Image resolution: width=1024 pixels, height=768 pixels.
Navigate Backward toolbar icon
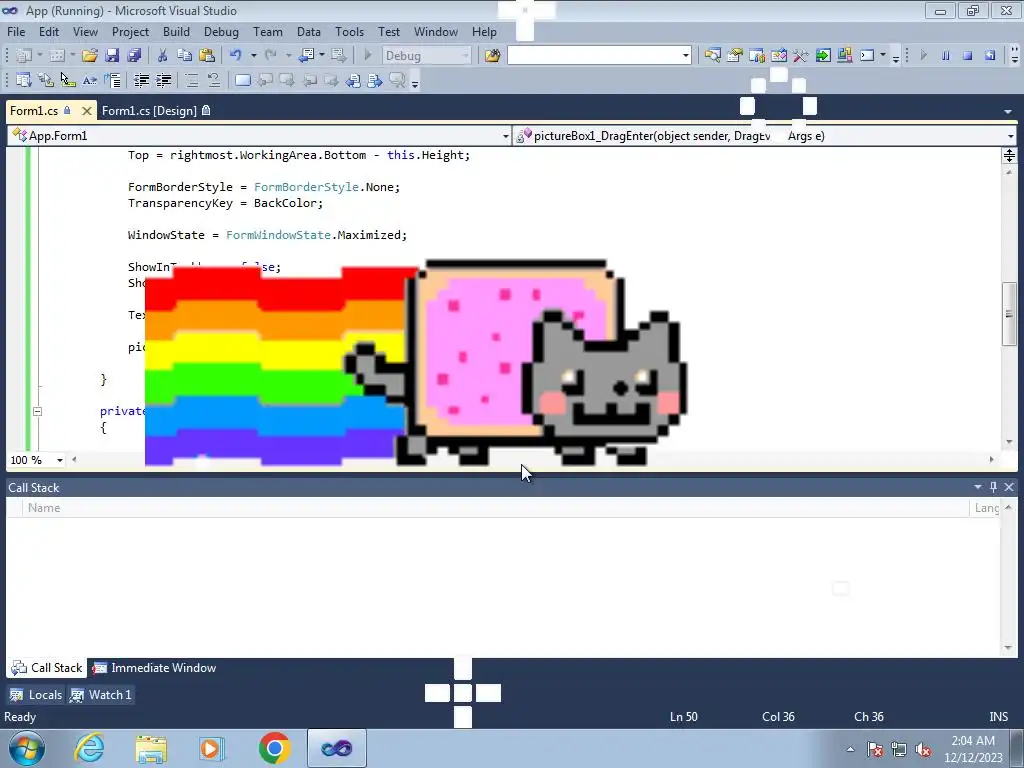tap(306, 56)
